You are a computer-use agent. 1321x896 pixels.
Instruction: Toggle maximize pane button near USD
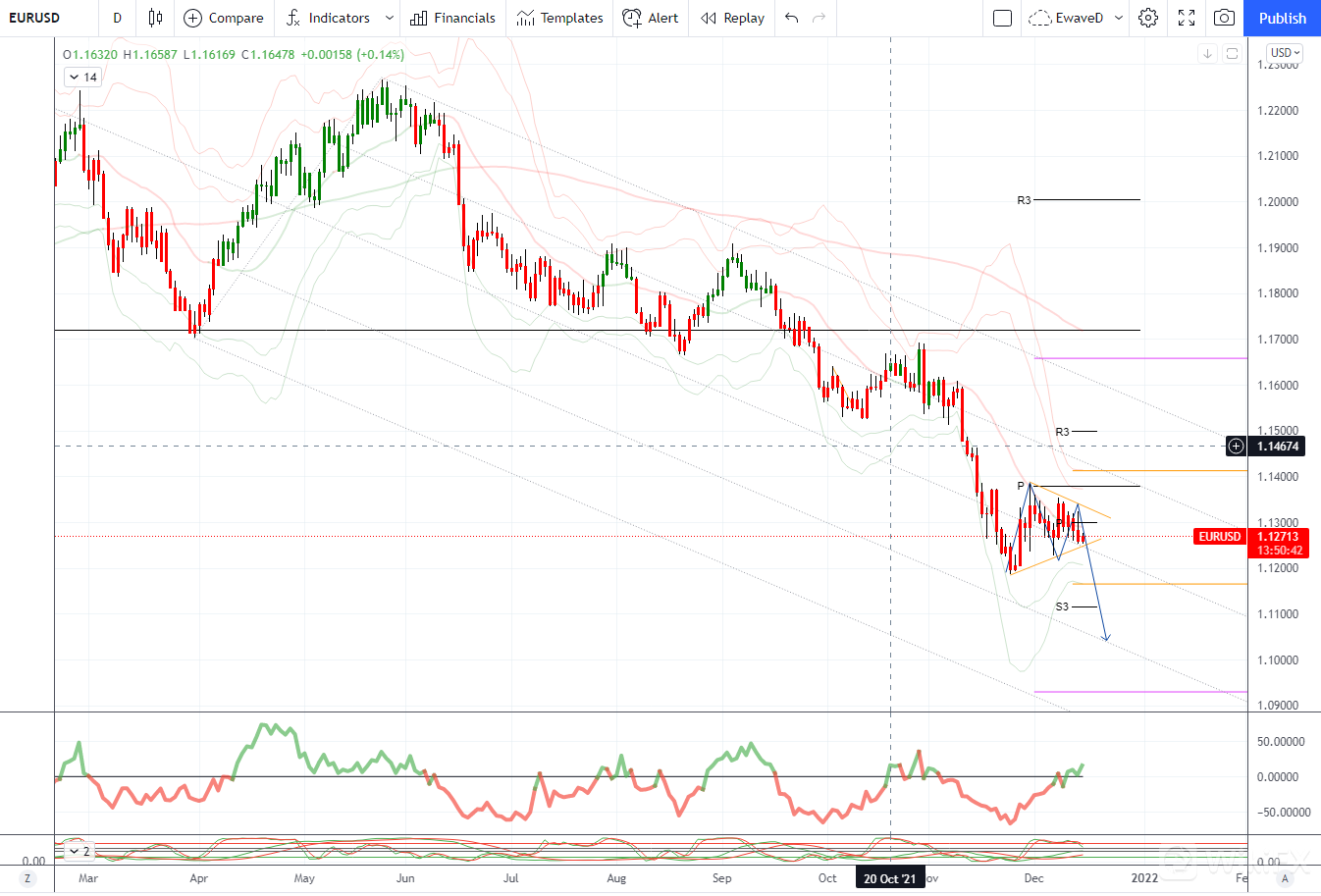pos(1232,53)
